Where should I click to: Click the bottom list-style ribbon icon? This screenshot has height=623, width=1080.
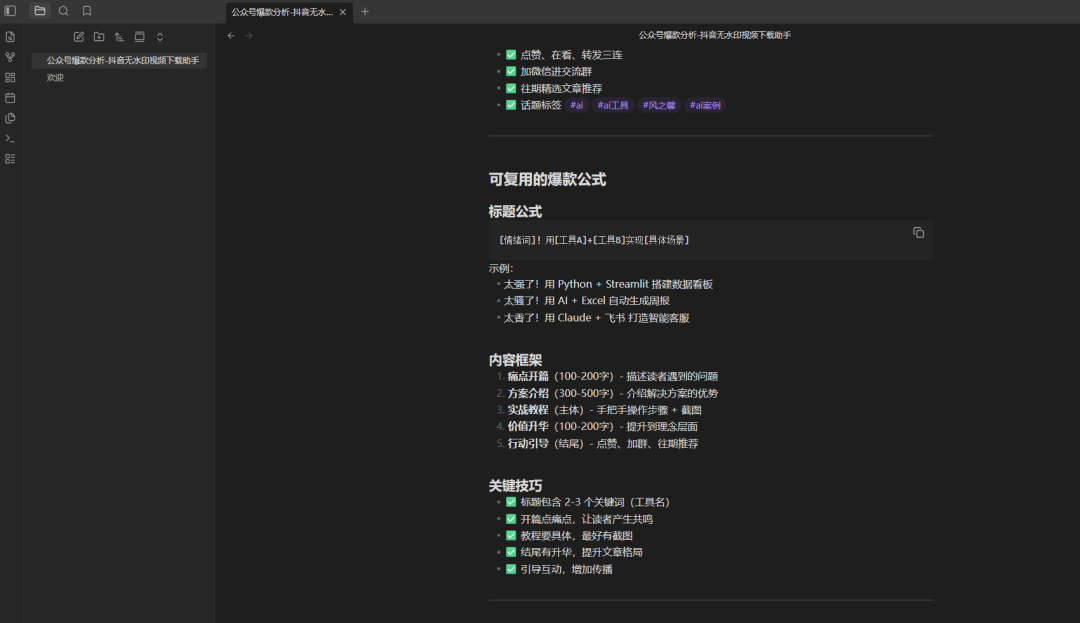[x=10, y=159]
